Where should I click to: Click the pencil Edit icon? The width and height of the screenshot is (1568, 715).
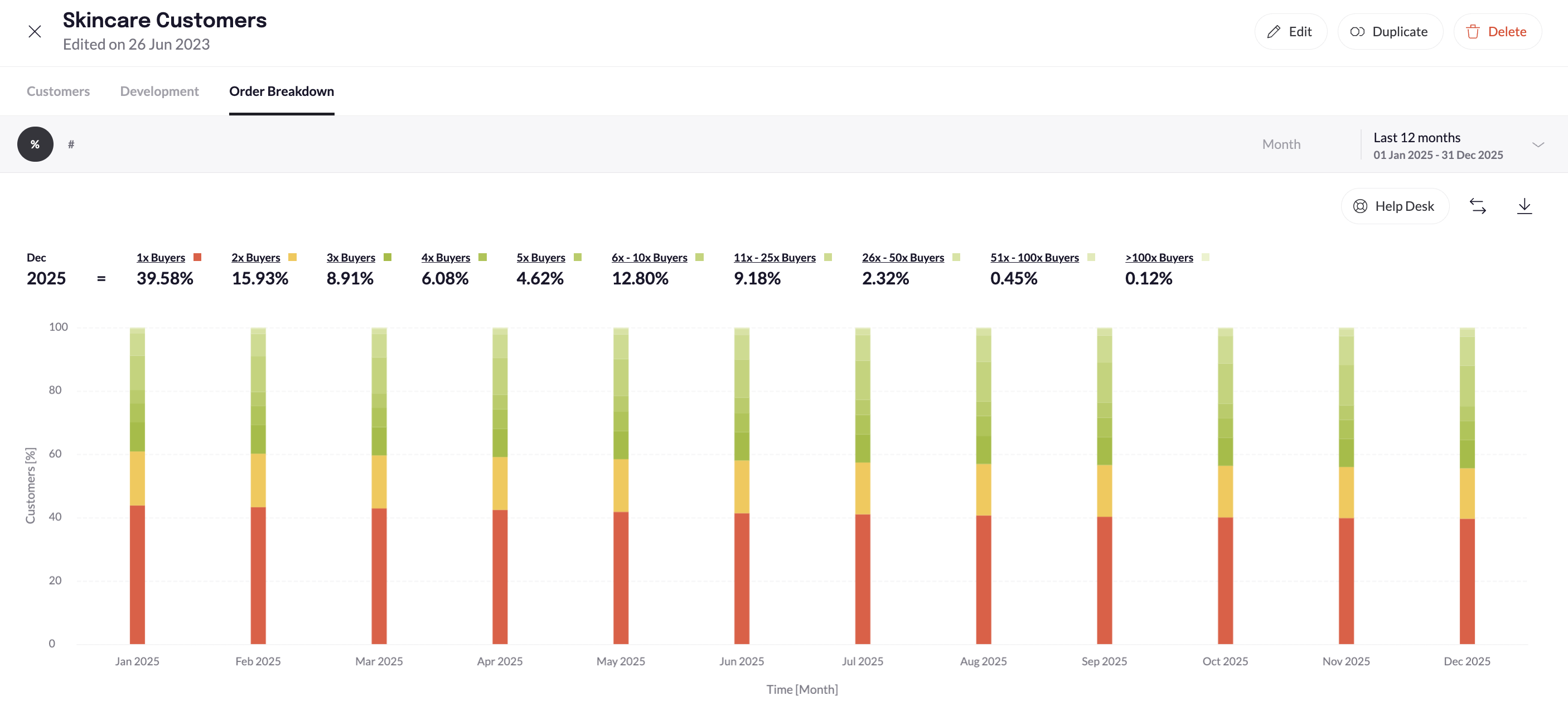(x=1274, y=32)
